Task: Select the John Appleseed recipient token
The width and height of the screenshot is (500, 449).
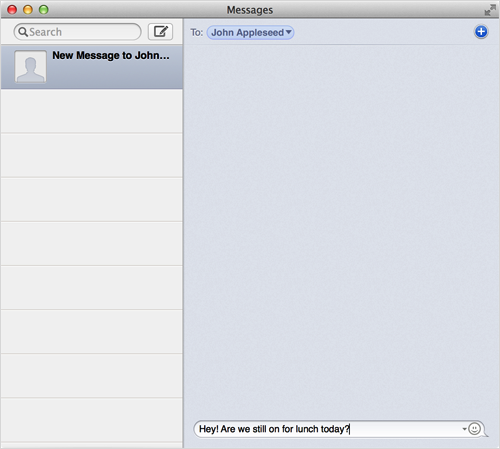Action: (250, 32)
